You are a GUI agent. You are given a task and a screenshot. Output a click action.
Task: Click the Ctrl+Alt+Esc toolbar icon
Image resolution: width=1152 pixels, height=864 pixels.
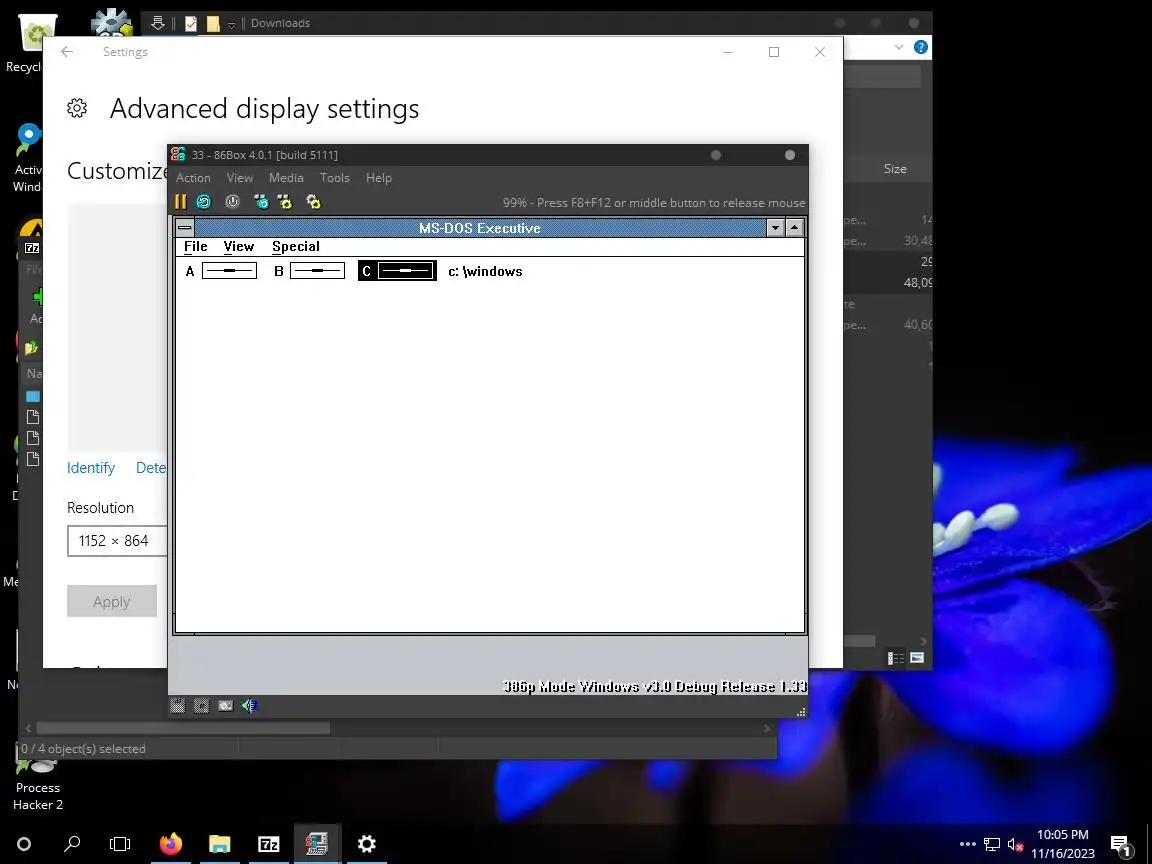[285, 201]
